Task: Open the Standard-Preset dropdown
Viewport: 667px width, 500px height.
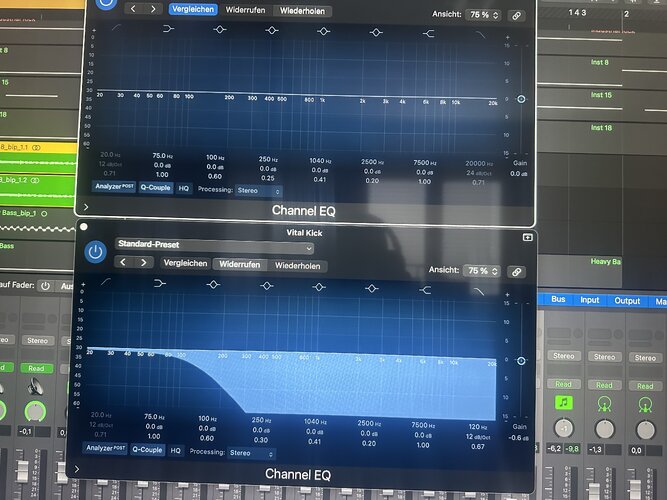Action: pyautogui.click(x=215, y=245)
